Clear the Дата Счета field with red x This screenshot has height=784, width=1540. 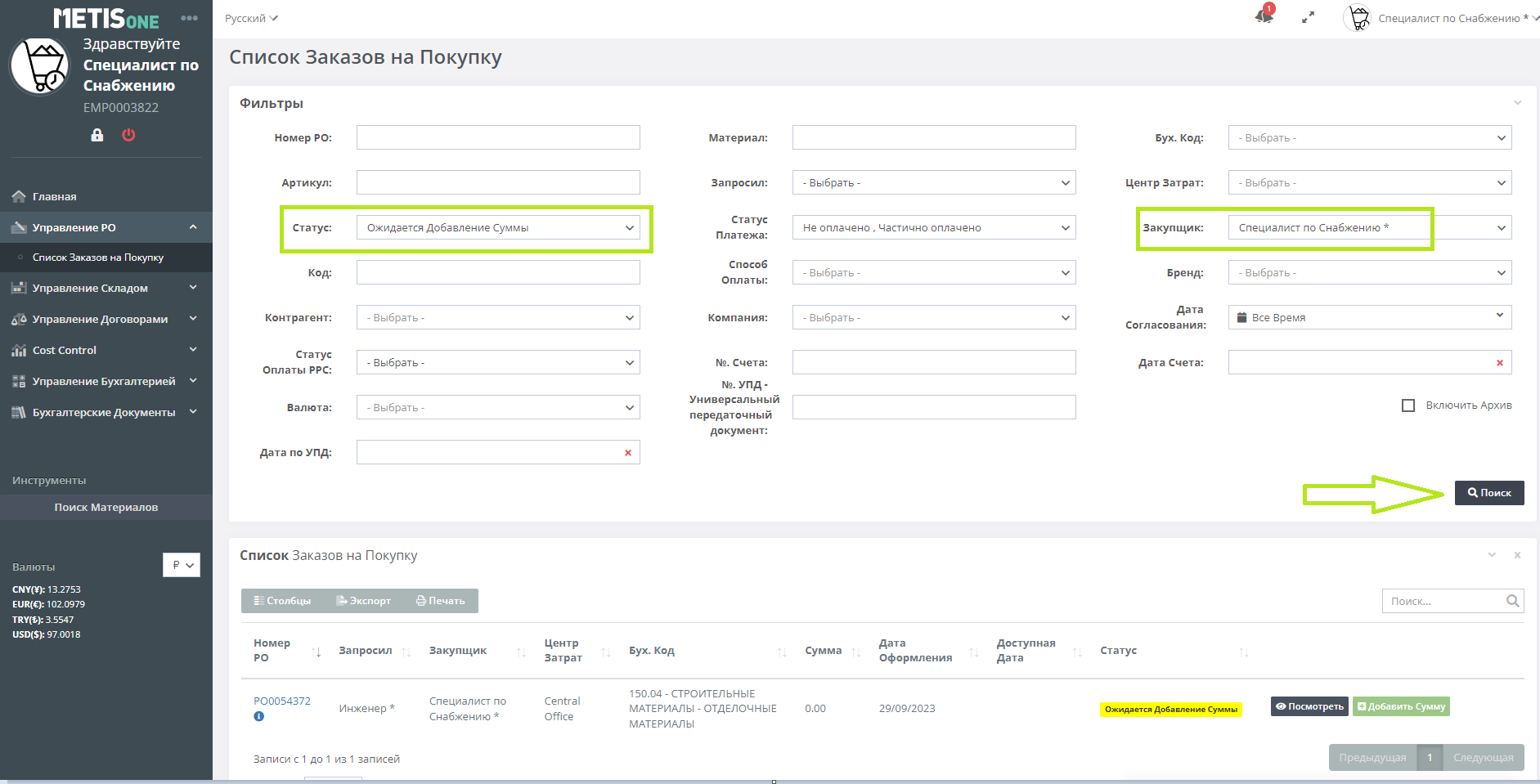(1500, 363)
